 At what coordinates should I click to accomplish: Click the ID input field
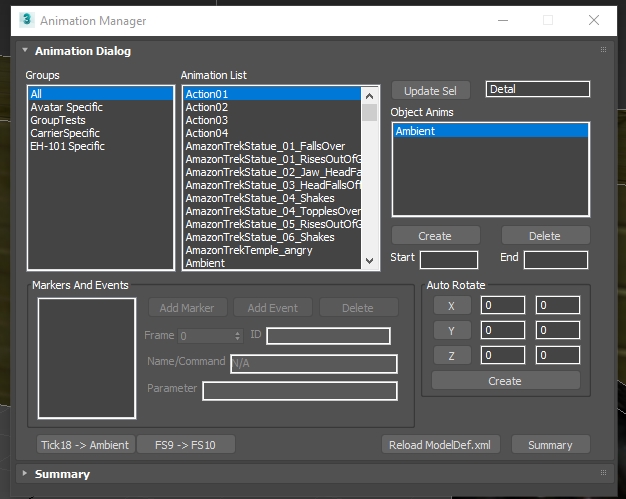tap(328, 336)
